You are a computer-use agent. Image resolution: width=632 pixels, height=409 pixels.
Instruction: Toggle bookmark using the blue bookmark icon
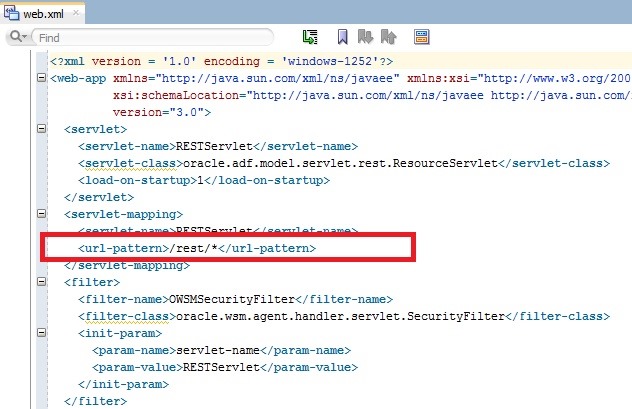click(x=342, y=37)
